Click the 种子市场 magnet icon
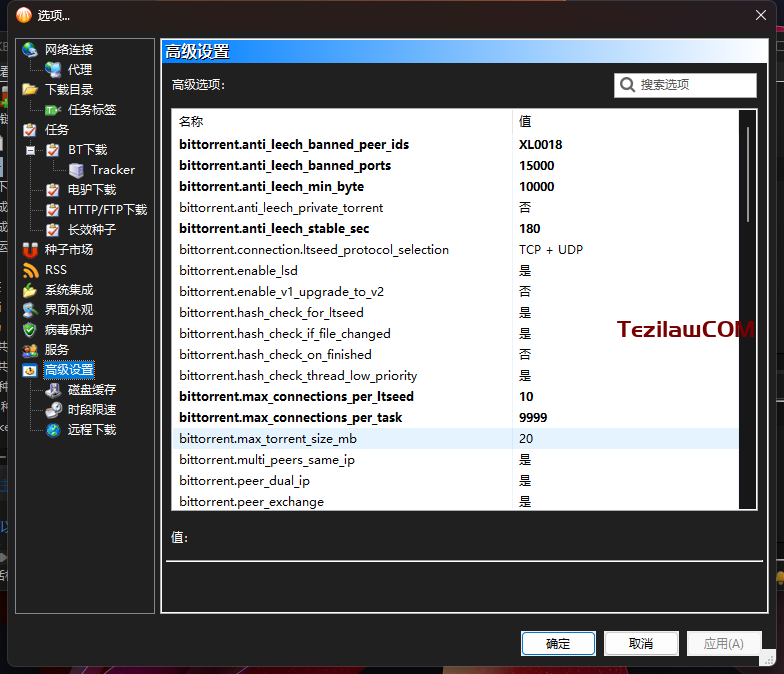This screenshot has width=784, height=674. tap(30, 250)
